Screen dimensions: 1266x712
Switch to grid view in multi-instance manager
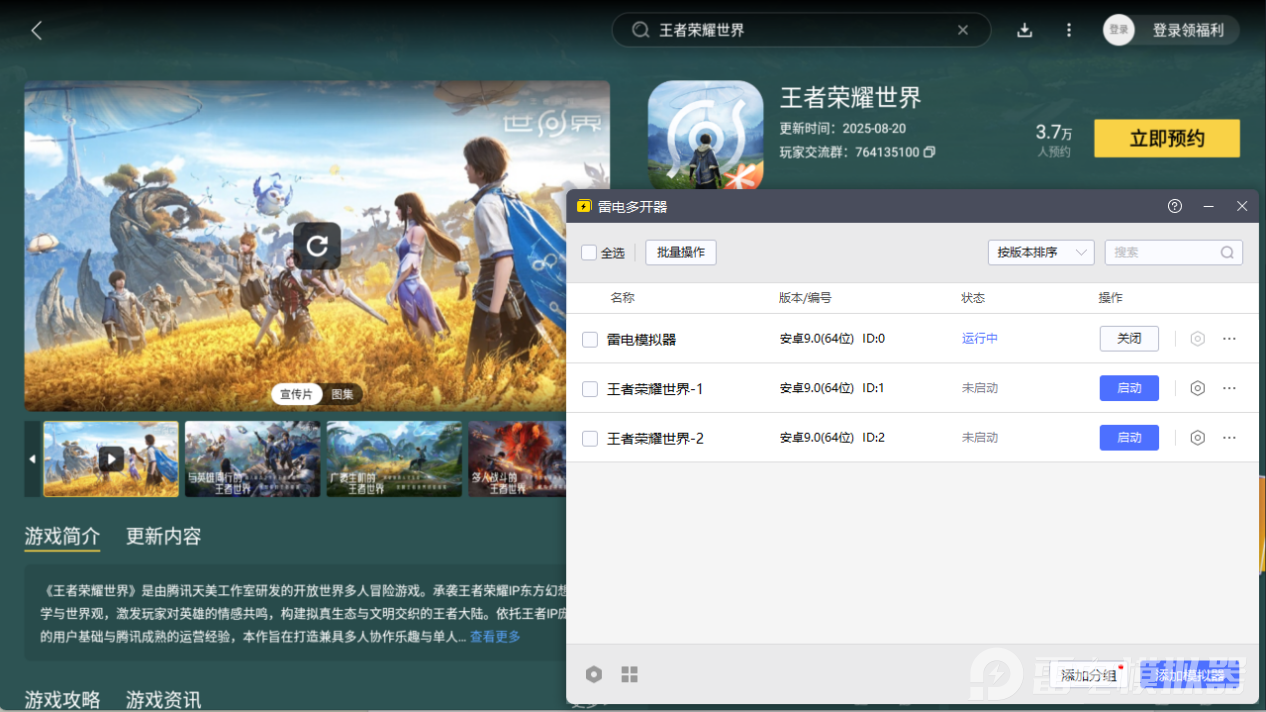(629, 675)
